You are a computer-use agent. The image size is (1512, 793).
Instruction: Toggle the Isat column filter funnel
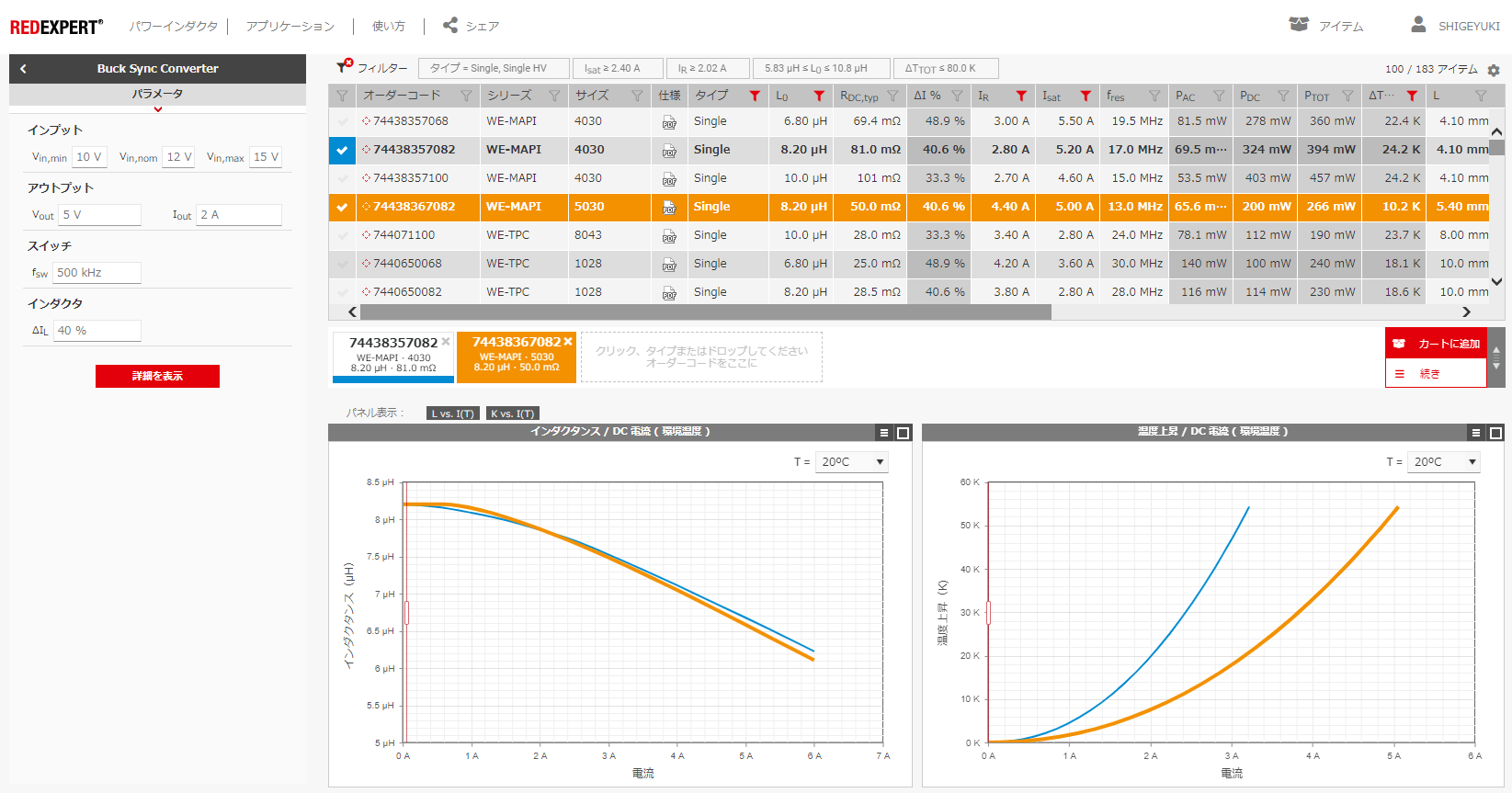pos(1086,96)
